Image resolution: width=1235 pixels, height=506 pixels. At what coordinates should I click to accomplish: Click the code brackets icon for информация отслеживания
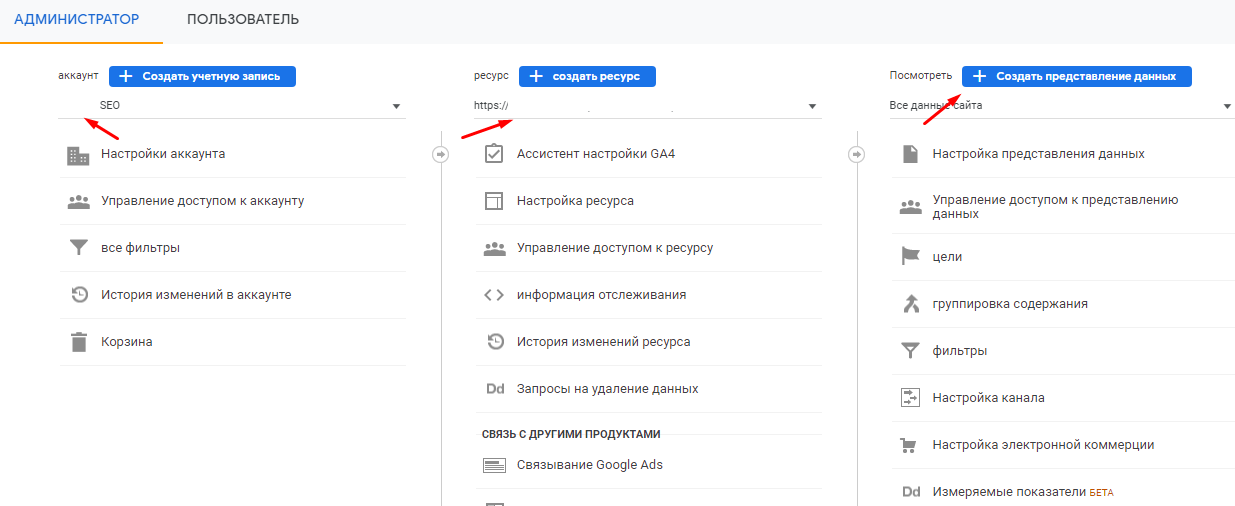(493, 295)
